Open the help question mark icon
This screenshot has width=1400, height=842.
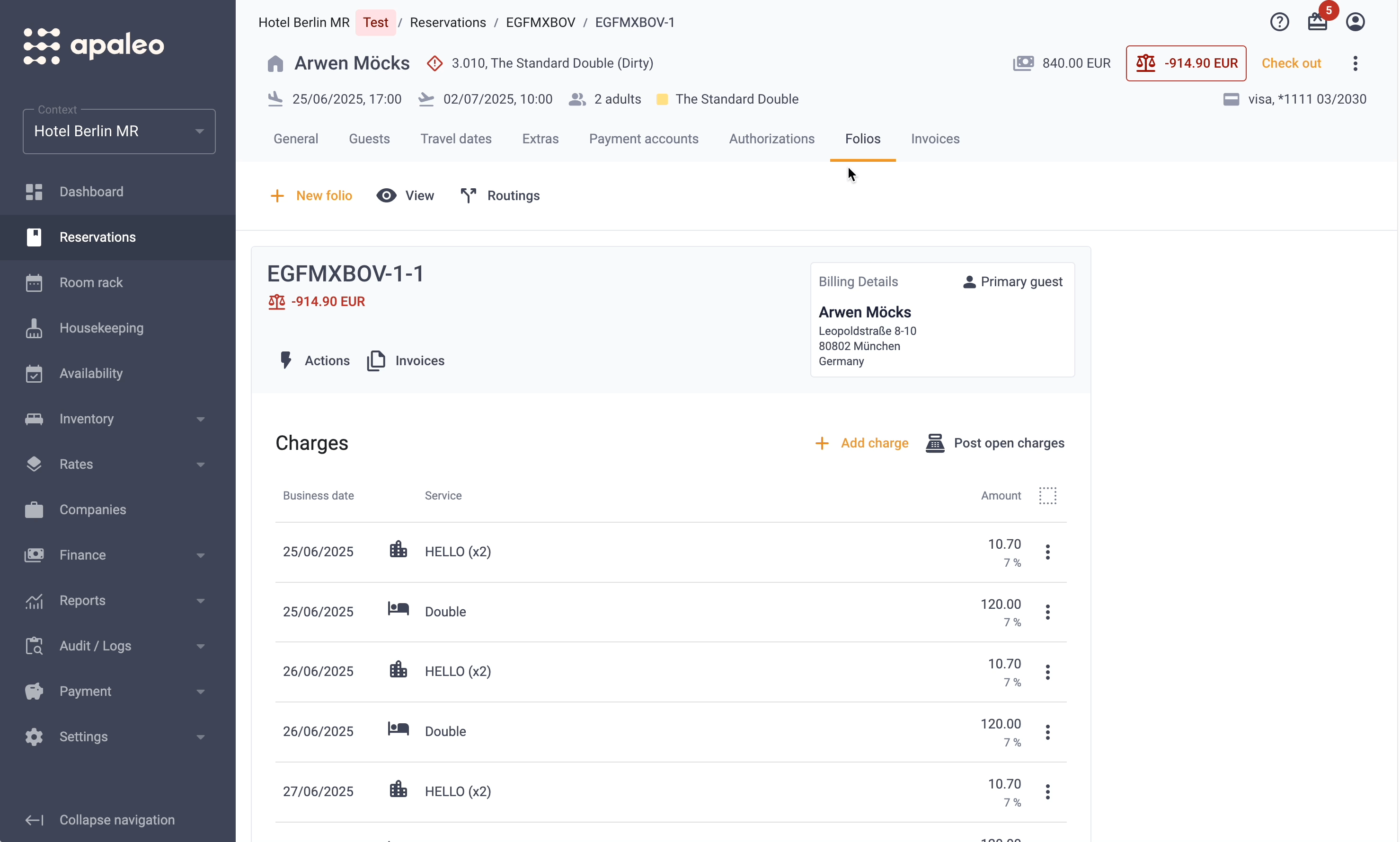click(1279, 22)
